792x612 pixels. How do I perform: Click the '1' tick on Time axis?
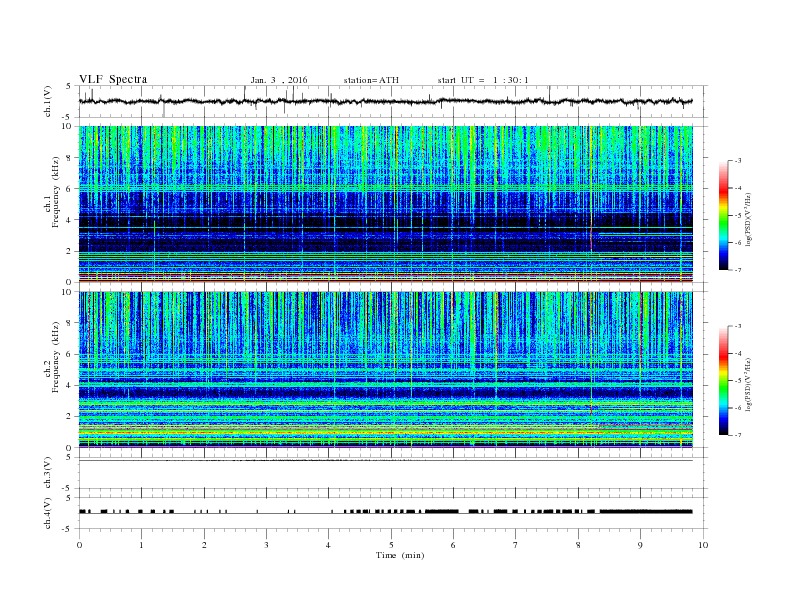coord(142,545)
